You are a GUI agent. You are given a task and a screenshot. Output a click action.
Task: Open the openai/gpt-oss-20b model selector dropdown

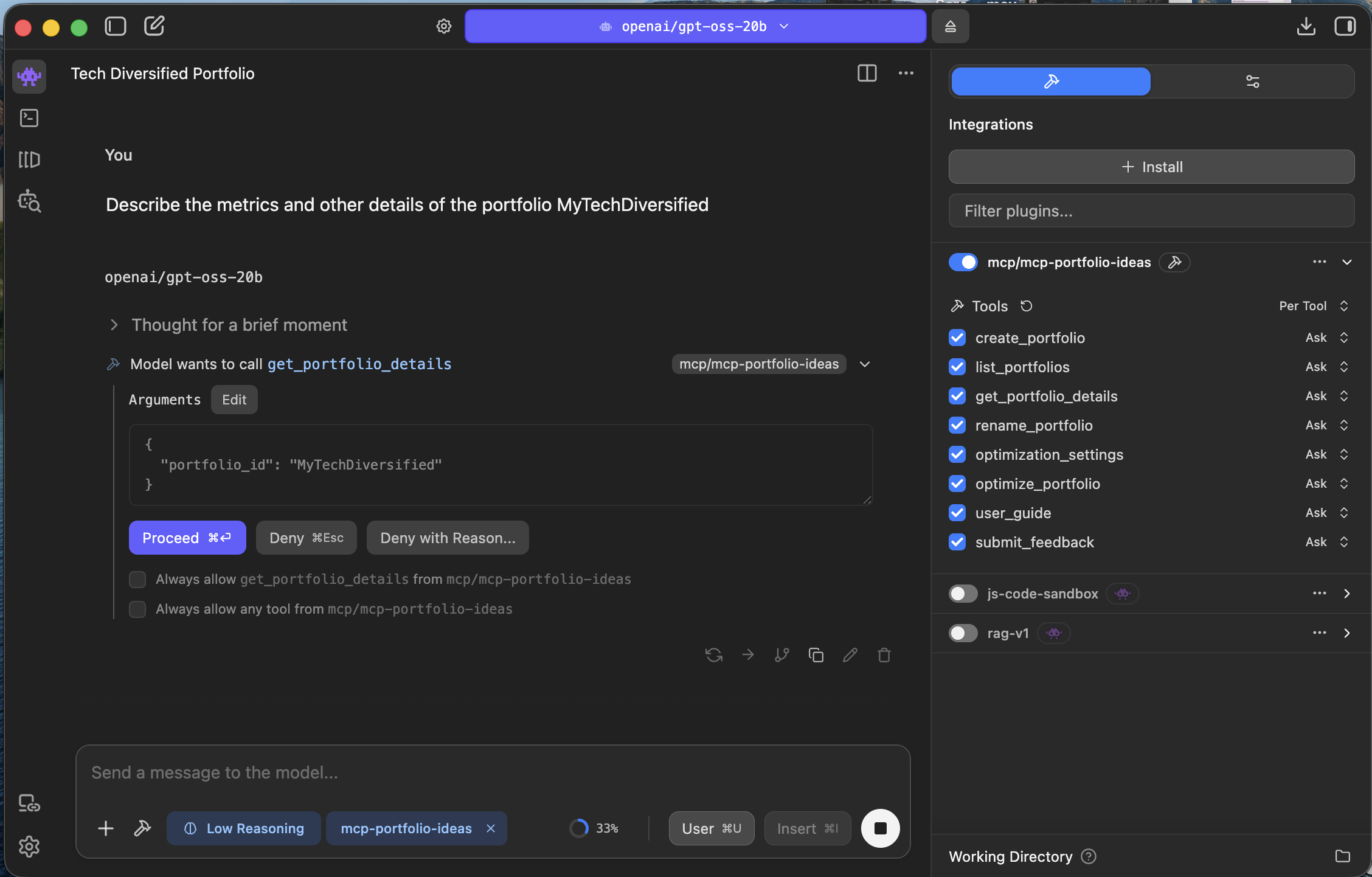695,26
